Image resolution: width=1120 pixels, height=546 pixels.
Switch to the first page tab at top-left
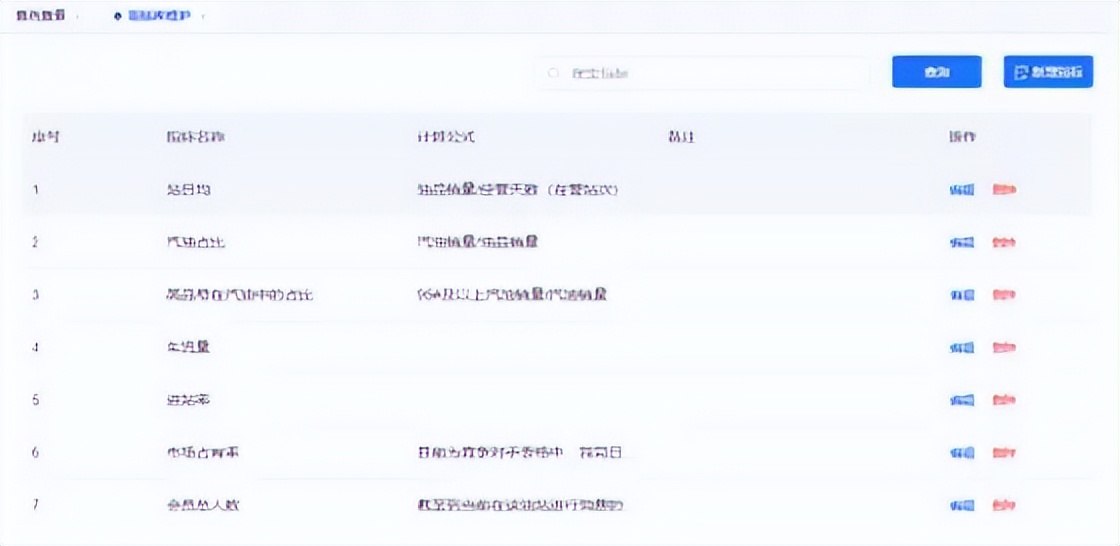40,15
